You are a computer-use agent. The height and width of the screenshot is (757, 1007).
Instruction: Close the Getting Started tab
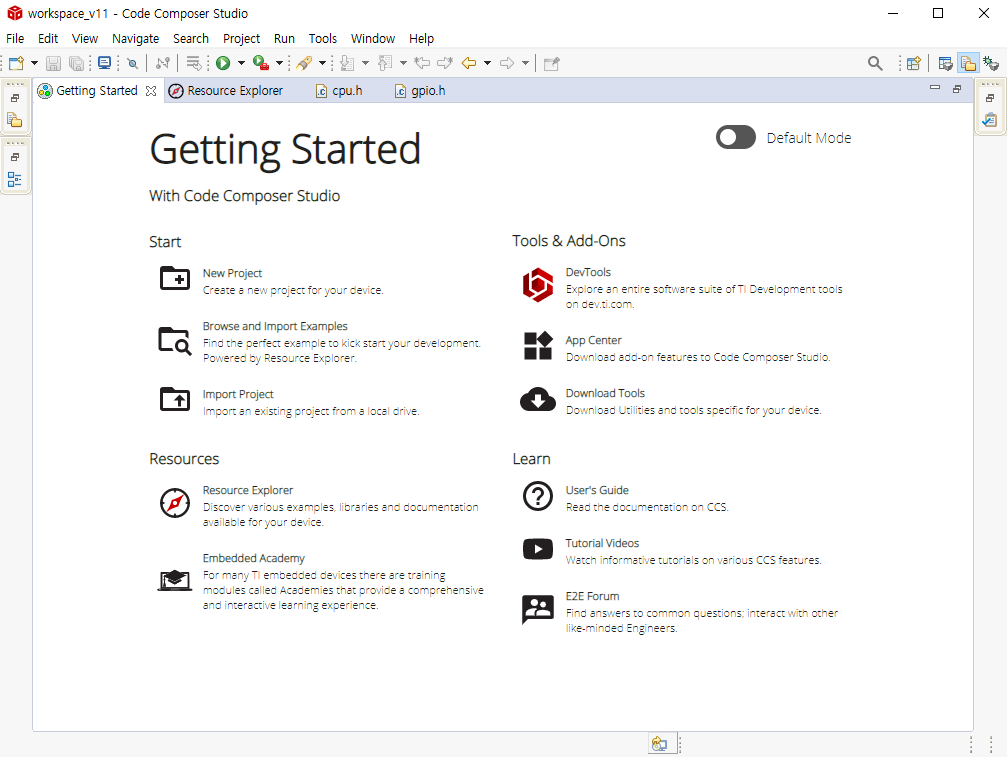(151, 91)
